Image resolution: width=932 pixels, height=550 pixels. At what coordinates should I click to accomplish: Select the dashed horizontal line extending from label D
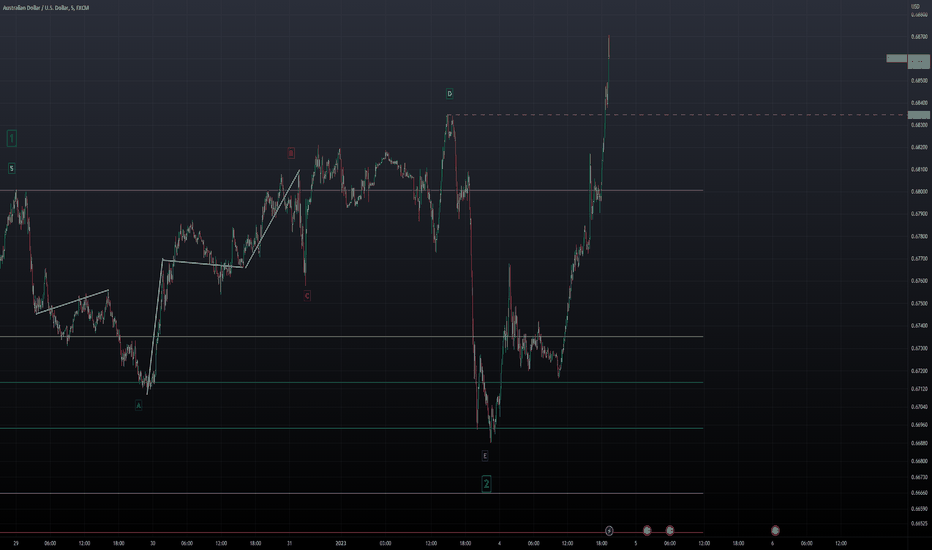pyautogui.click(x=678, y=115)
